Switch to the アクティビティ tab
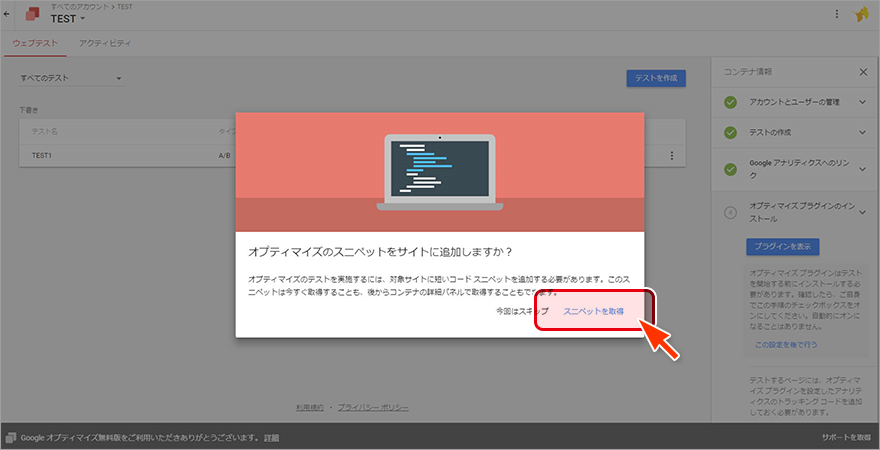This screenshot has width=880, height=450. (105, 43)
